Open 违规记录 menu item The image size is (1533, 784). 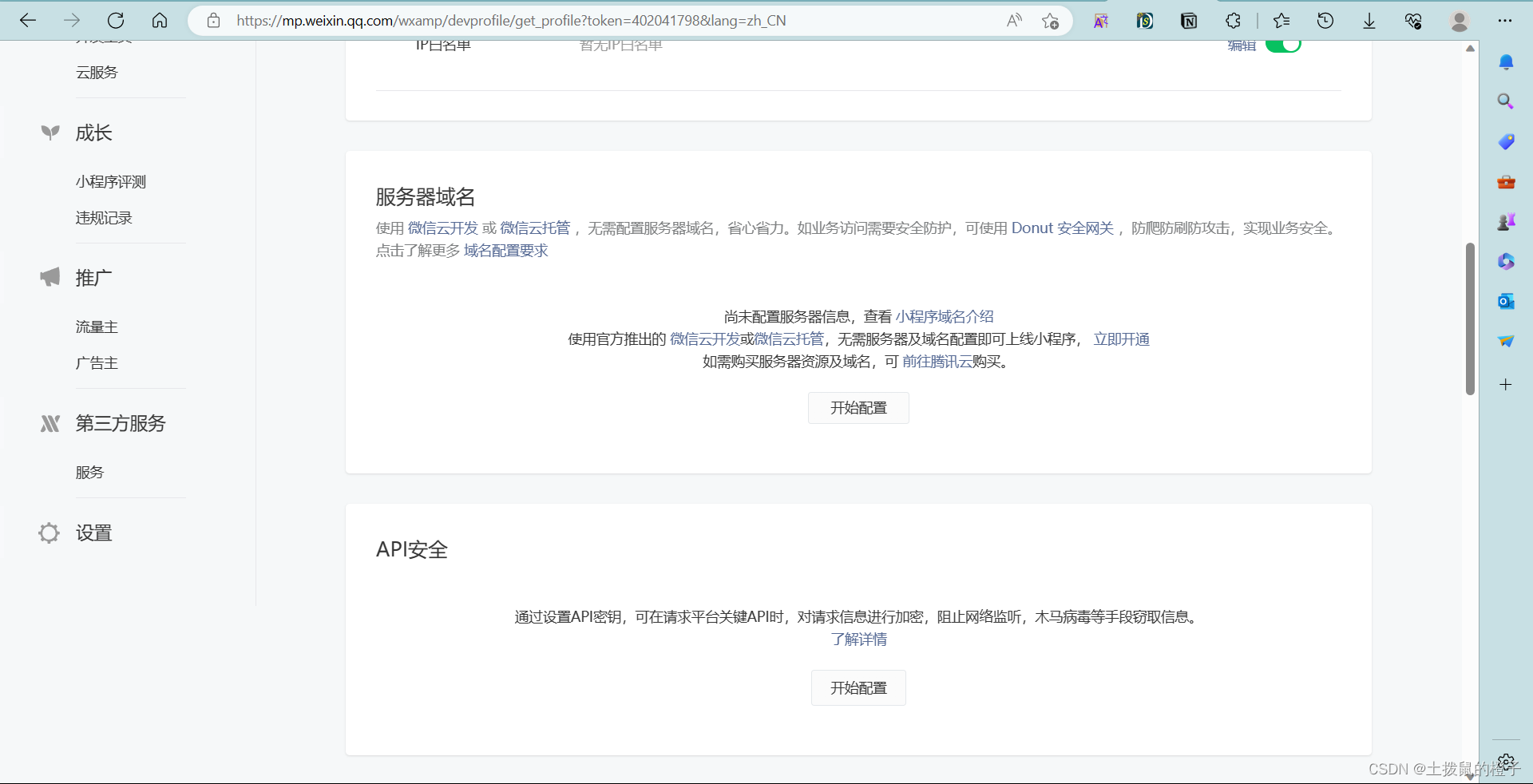pyautogui.click(x=104, y=218)
